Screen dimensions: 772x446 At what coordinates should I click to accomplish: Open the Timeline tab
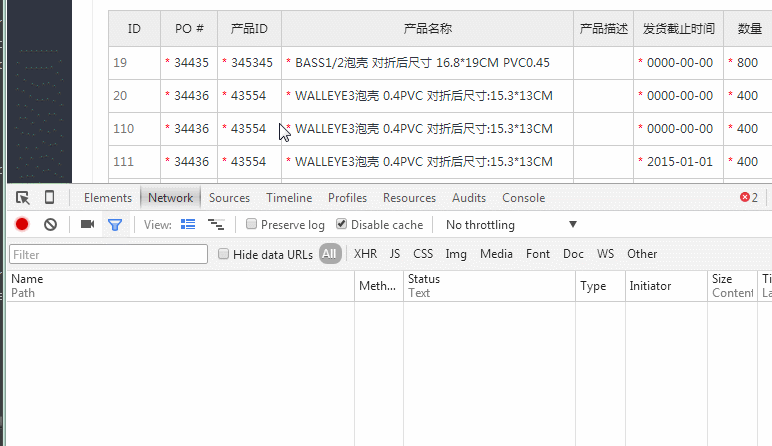point(289,198)
